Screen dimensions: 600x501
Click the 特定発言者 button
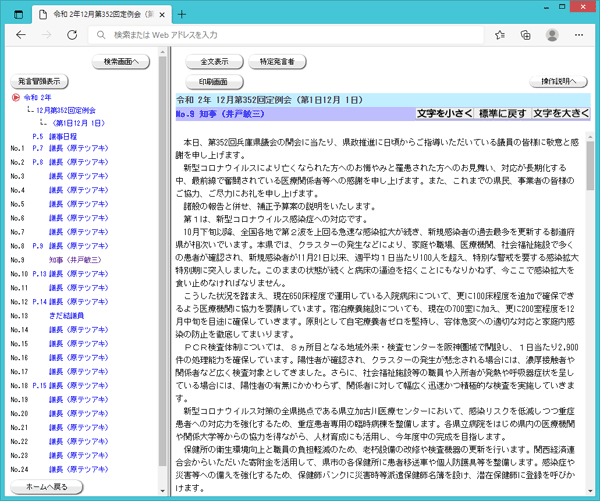click(x=277, y=61)
